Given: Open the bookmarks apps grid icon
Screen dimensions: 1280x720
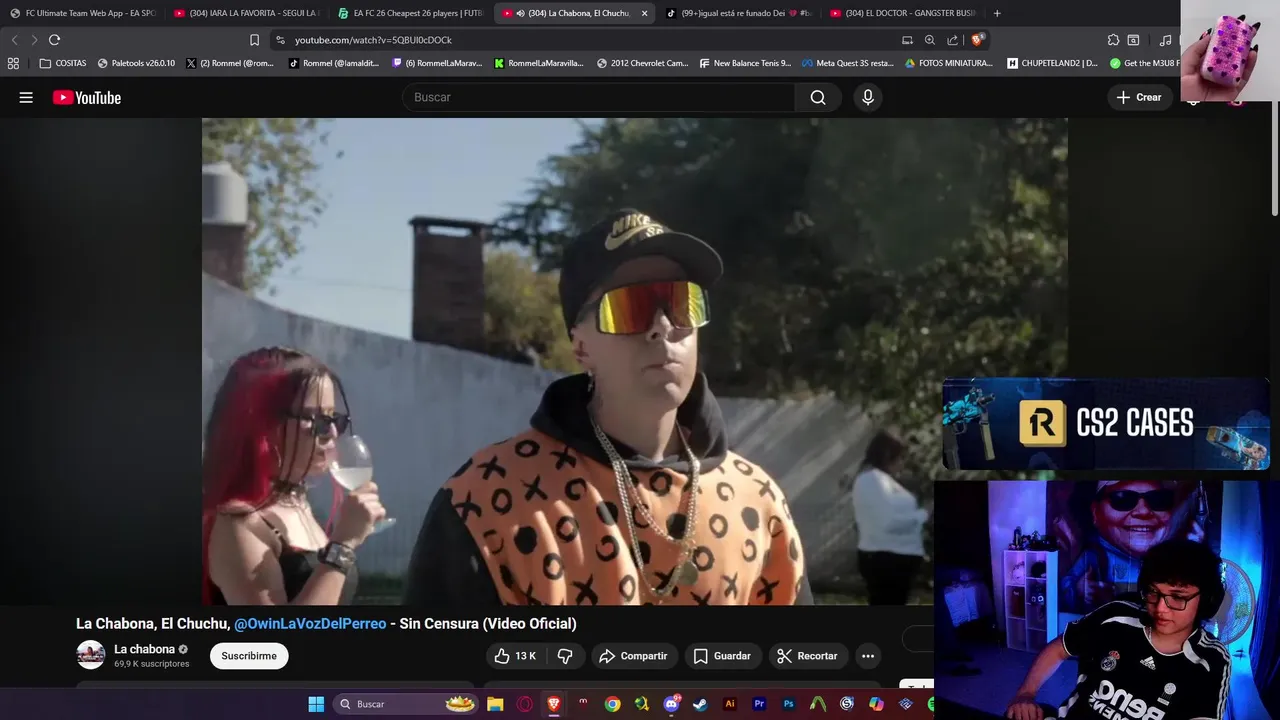Looking at the screenshot, I should click(x=13, y=63).
